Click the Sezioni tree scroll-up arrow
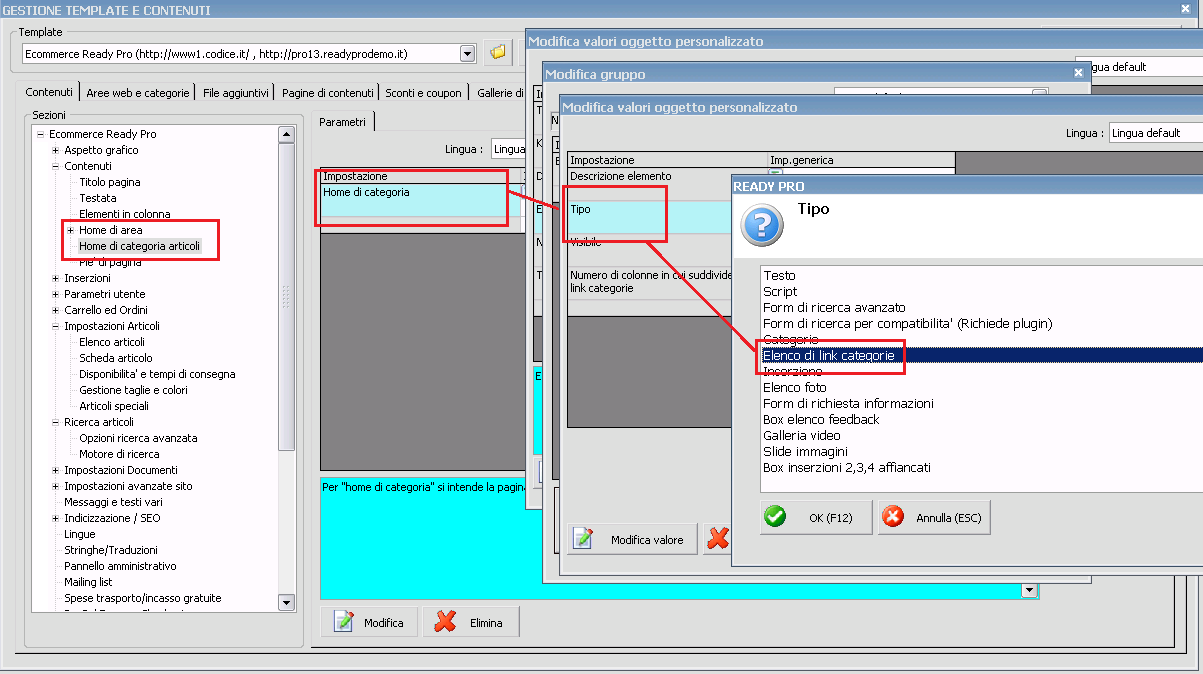Viewport: 1203px width, 674px height. coord(286,135)
